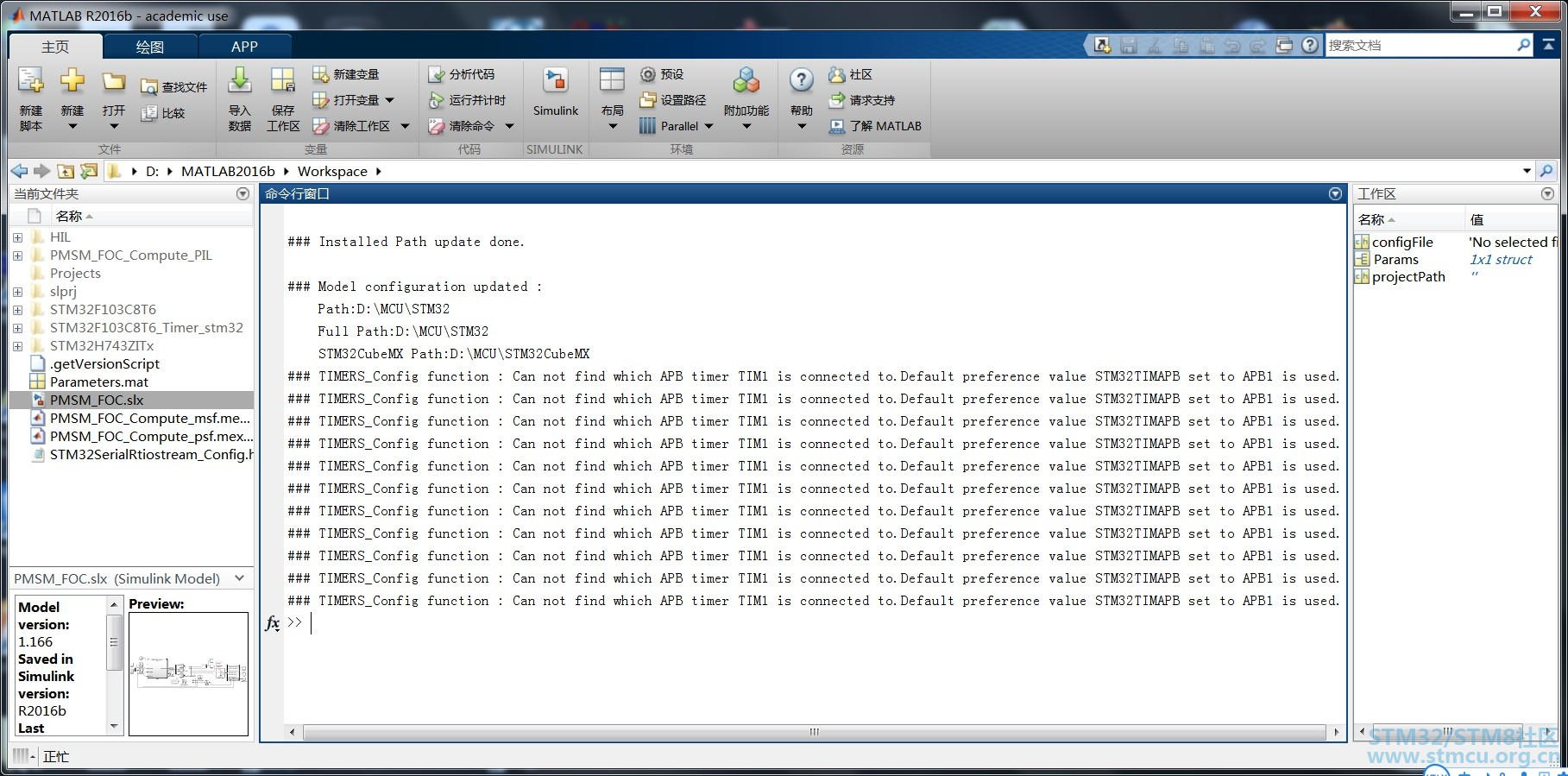Screen dimensions: 1568x776
Task: Click the Compare (比较) icon
Action: click(149, 113)
